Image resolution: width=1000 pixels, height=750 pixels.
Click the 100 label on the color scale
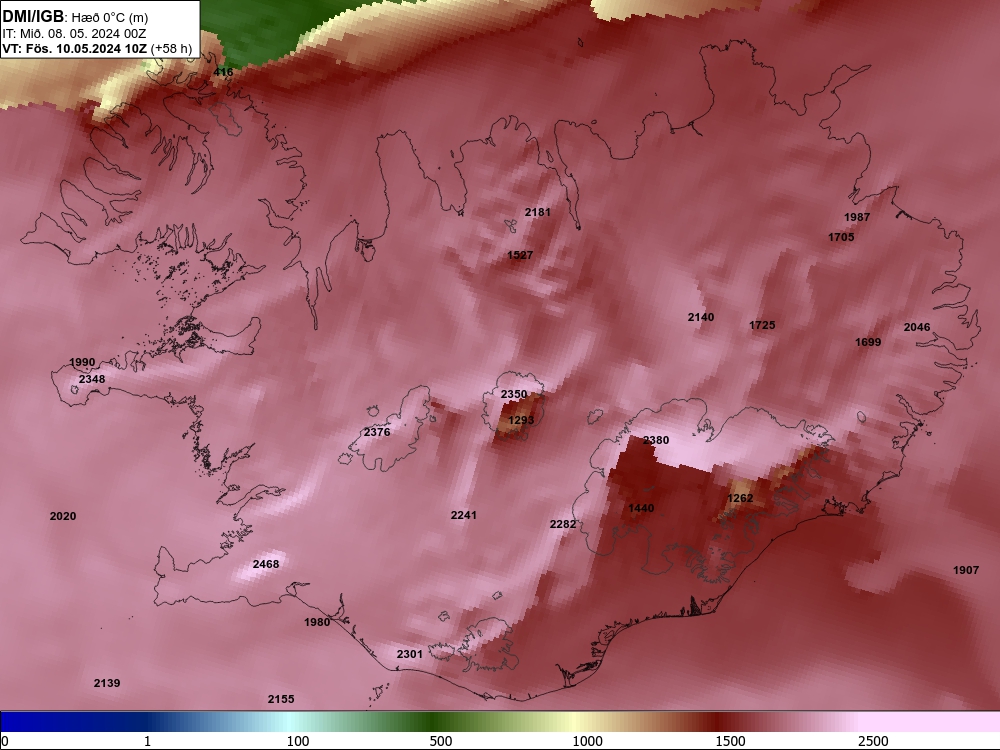[298, 741]
